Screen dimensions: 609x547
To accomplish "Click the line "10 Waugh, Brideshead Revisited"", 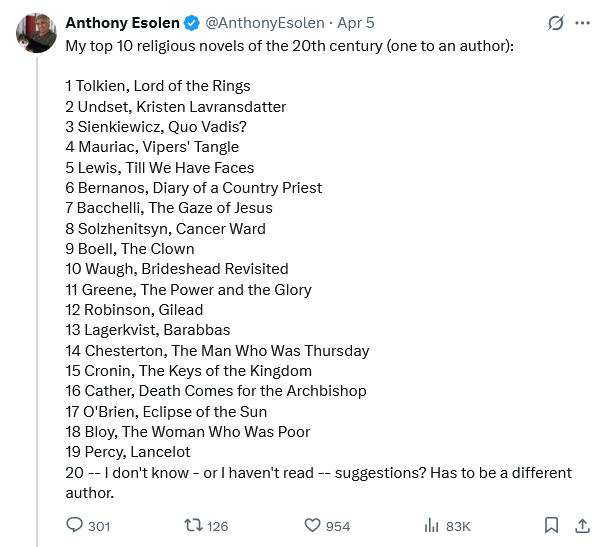I will click(x=177, y=269).
